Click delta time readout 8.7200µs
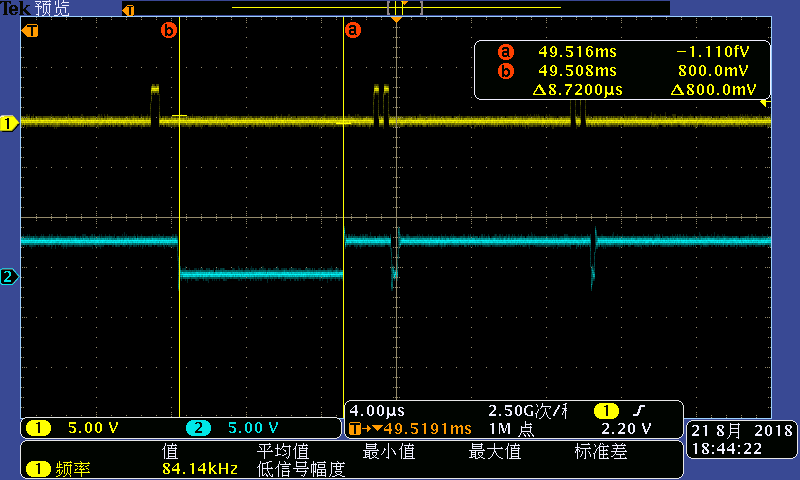 pyautogui.click(x=578, y=90)
